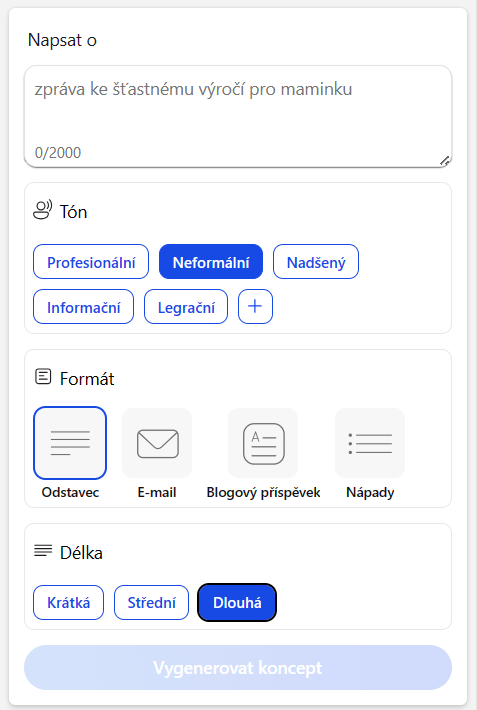Screen dimensions: 477x710
Task: Click the 0/2000 character counter
Action: pyautogui.click(x=58, y=153)
